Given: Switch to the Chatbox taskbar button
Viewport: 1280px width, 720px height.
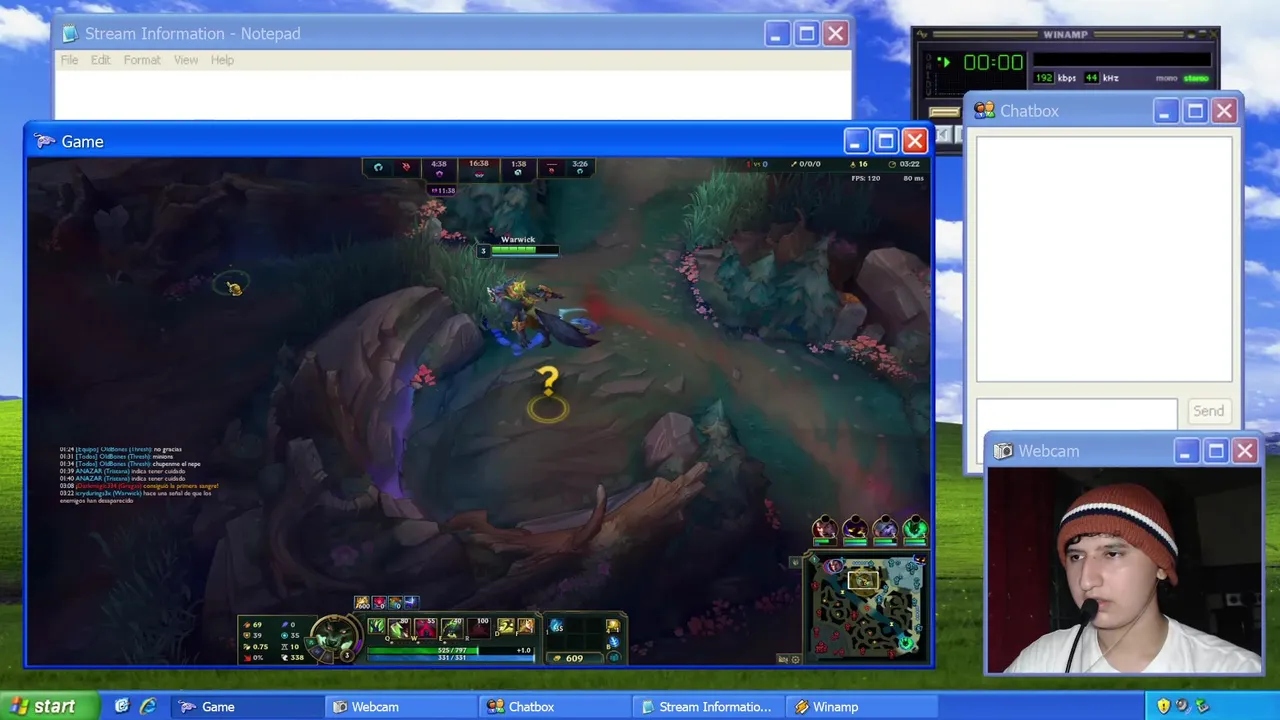Looking at the screenshot, I should (x=555, y=706).
